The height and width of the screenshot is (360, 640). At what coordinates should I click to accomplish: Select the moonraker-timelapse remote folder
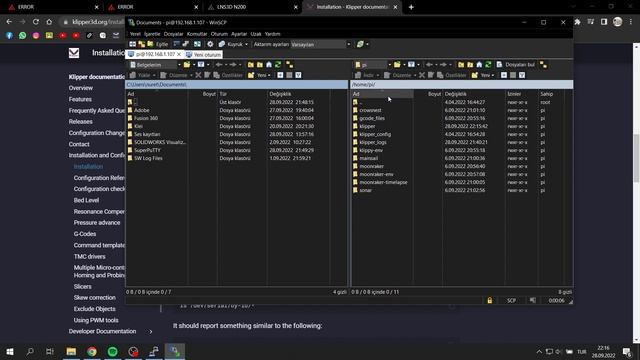point(383,182)
